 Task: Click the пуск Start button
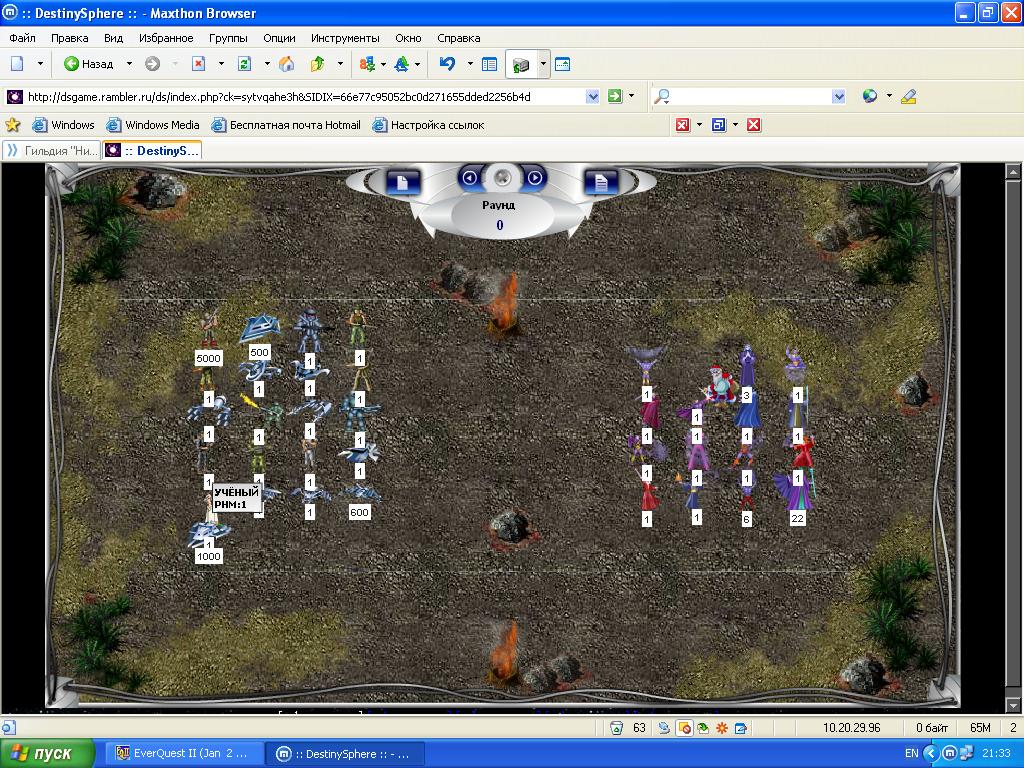pyautogui.click(x=48, y=753)
